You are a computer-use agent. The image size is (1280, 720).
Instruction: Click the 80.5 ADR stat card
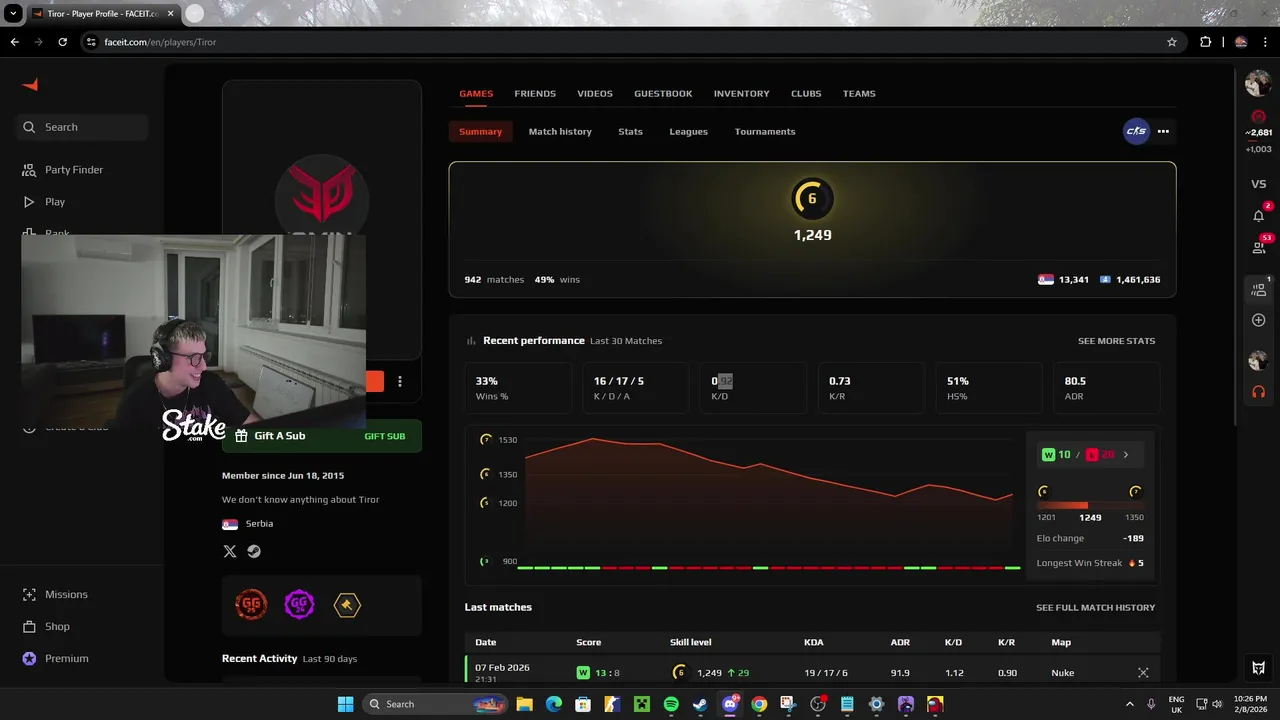pyautogui.click(x=1106, y=388)
